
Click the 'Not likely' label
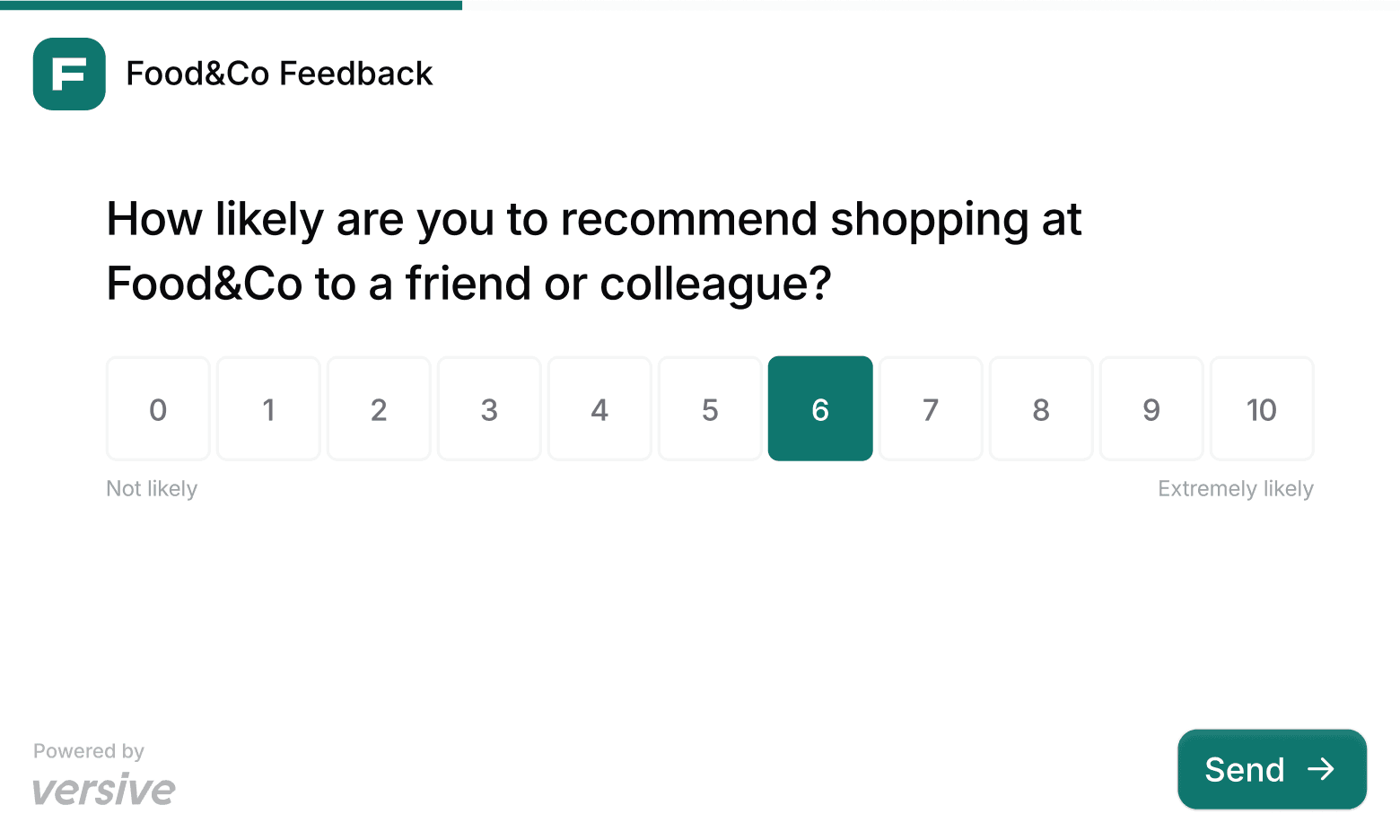[152, 488]
